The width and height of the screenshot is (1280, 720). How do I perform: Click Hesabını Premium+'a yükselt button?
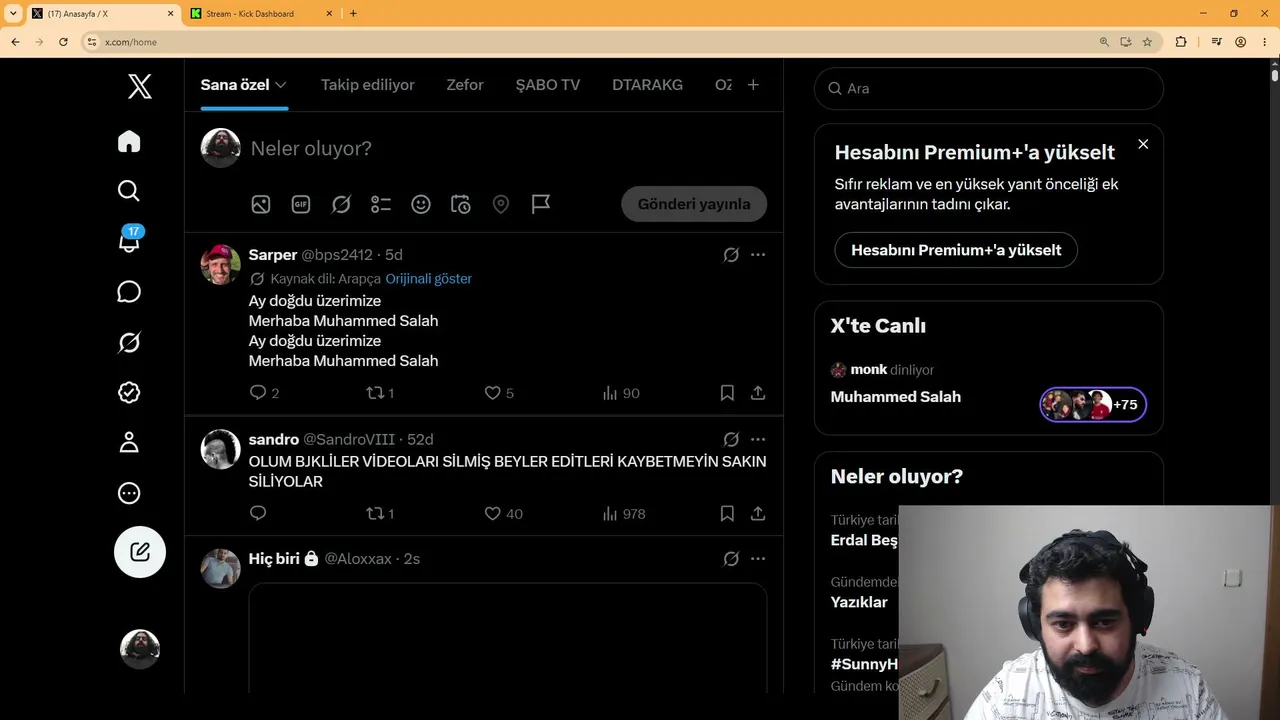pyautogui.click(x=956, y=250)
